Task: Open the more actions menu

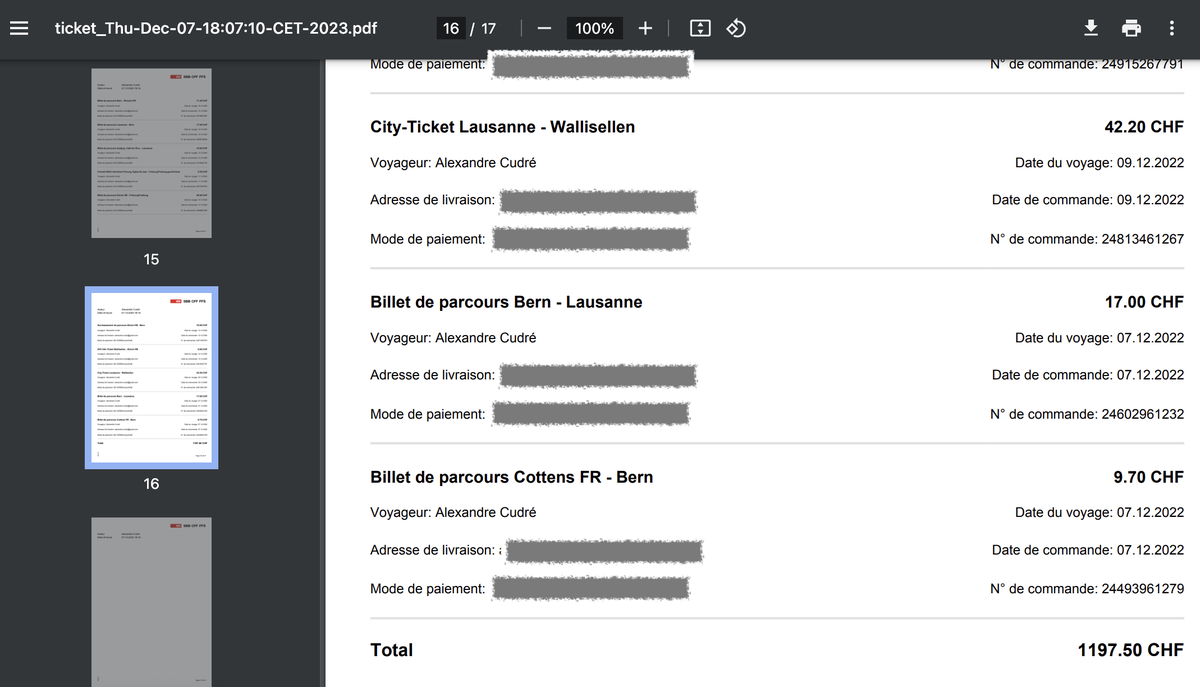Action: (1171, 28)
